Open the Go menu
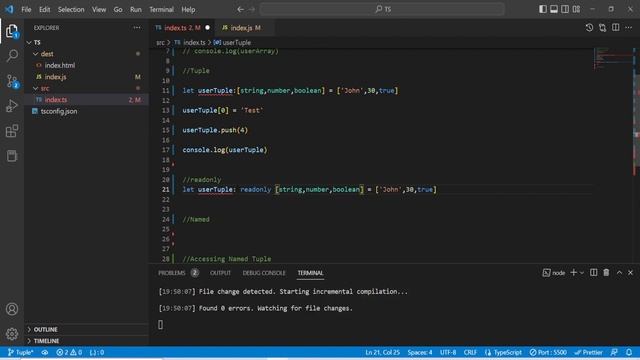The height and width of the screenshot is (360, 640). click(x=118, y=9)
